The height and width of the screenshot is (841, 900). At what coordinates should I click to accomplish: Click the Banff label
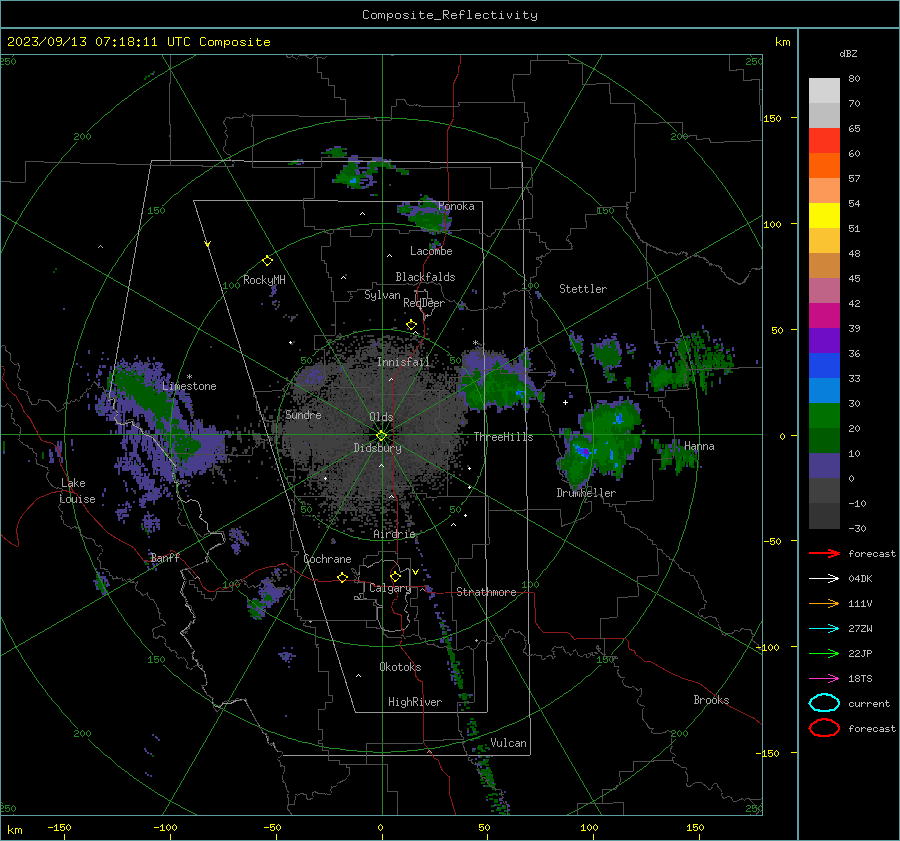165,557
